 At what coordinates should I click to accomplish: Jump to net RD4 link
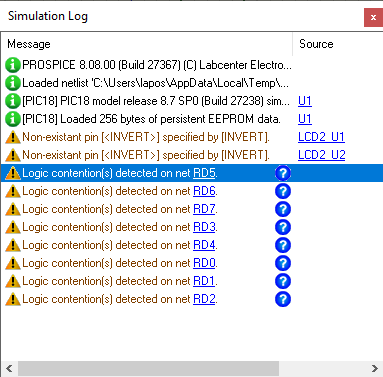(x=204, y=245)
